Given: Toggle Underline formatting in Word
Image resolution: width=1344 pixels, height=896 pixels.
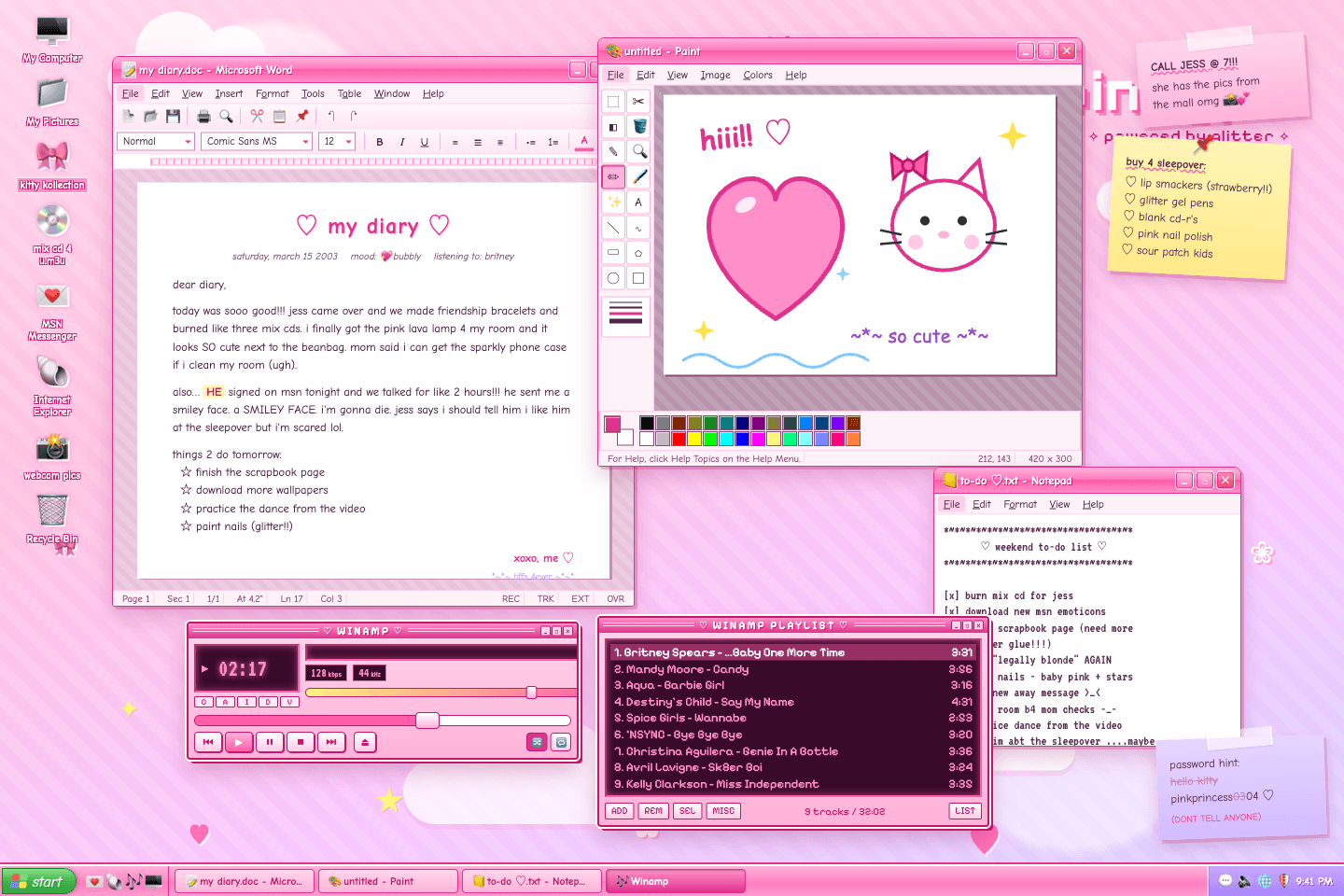Looking at the screenshot, I should [425, 142].
